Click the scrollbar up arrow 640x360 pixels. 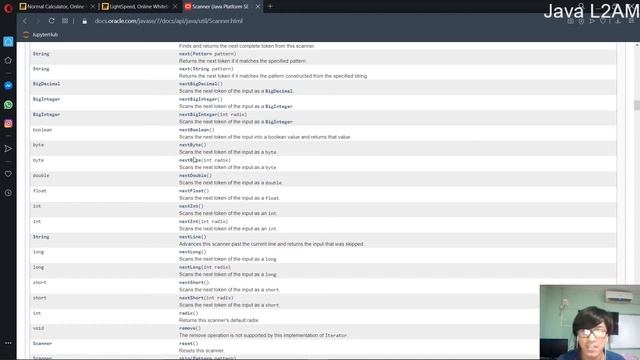click(637, 44)
